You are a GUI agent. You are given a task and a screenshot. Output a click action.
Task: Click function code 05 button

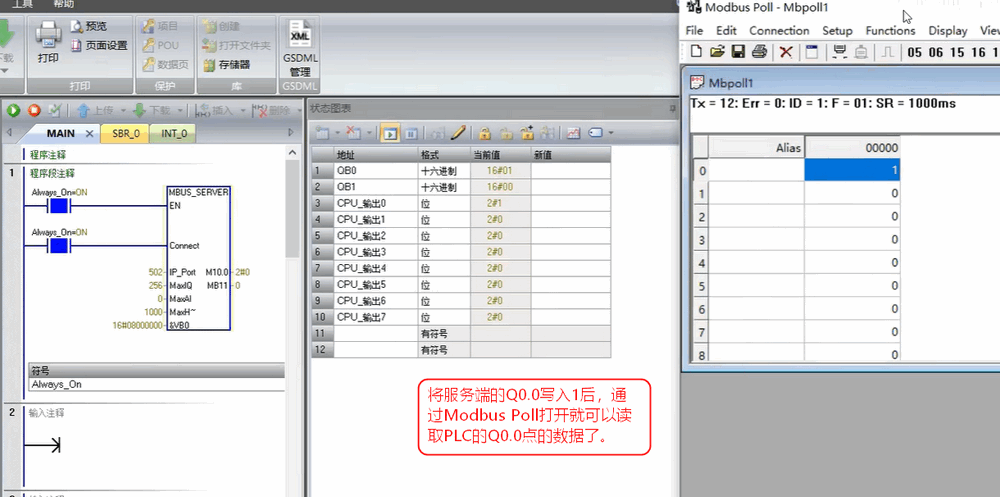tap(916, 52)
